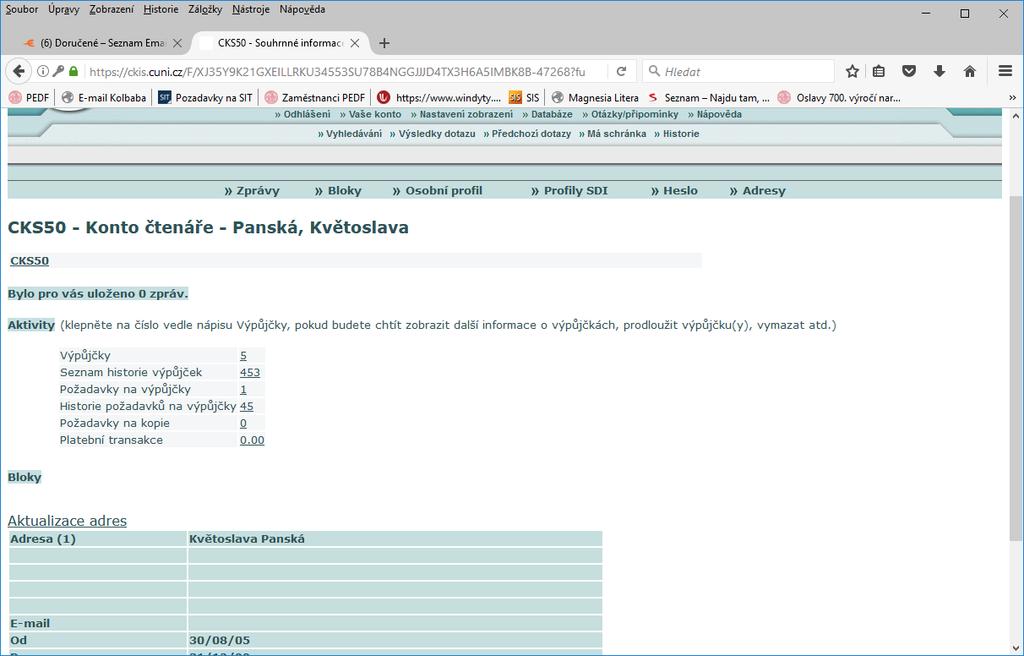The width and height of the screenshot is (1024, 656).
Task: Go to the home page icon
Action: [x=970, y=71]
